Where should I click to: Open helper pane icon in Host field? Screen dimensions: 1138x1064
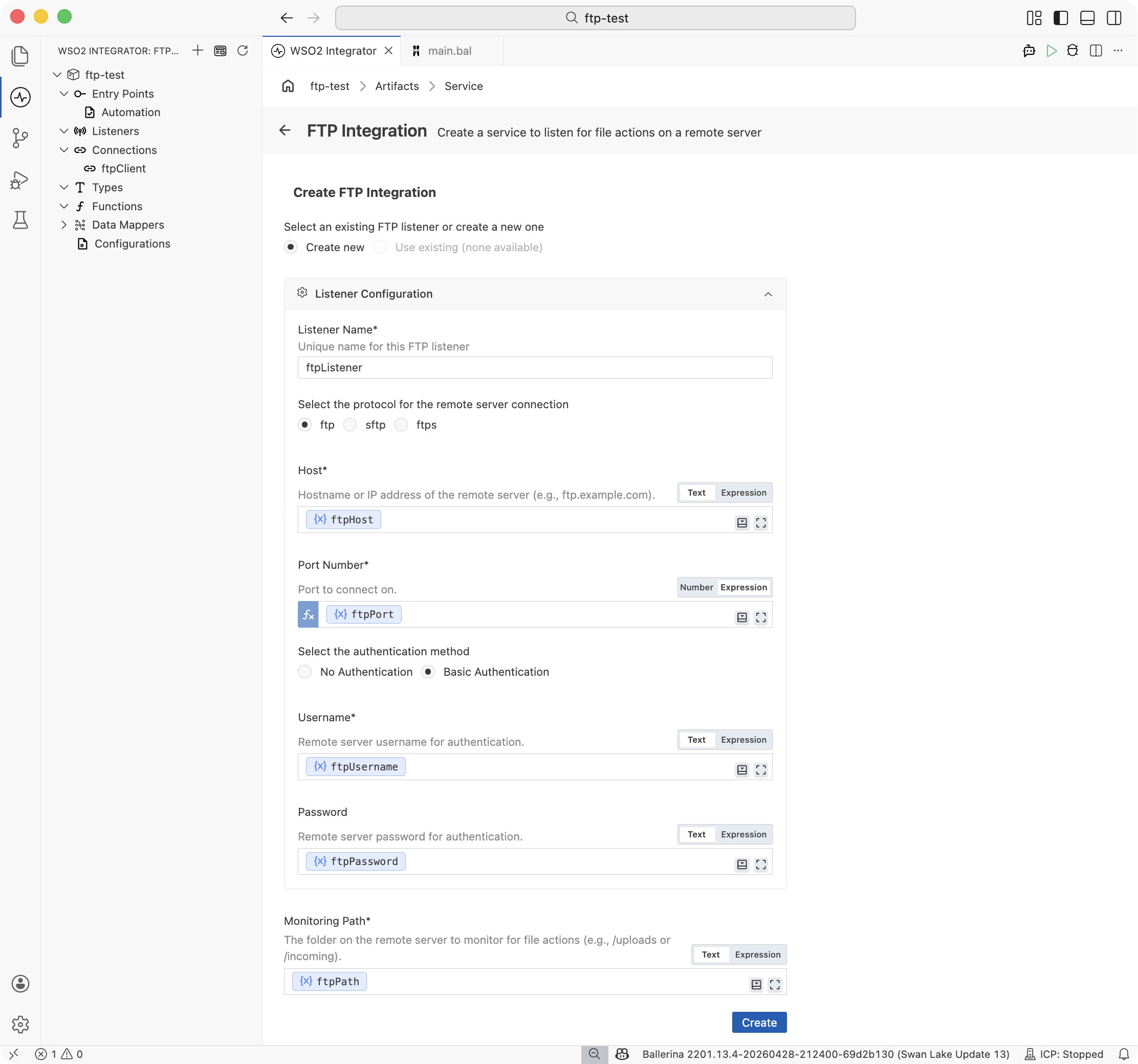click(x=742, y=523)
